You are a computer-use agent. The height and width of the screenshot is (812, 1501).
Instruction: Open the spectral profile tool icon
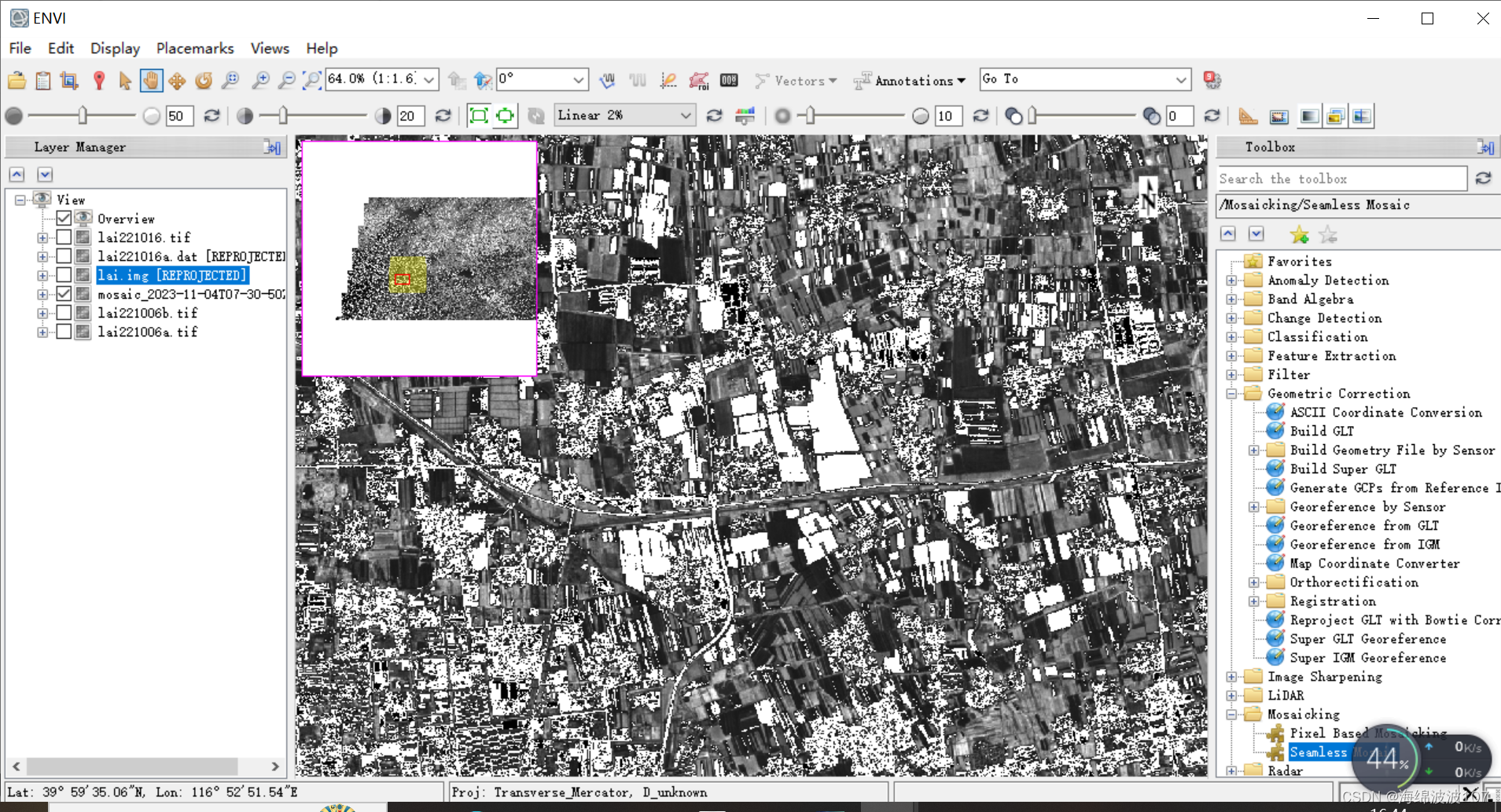[607, 80]
